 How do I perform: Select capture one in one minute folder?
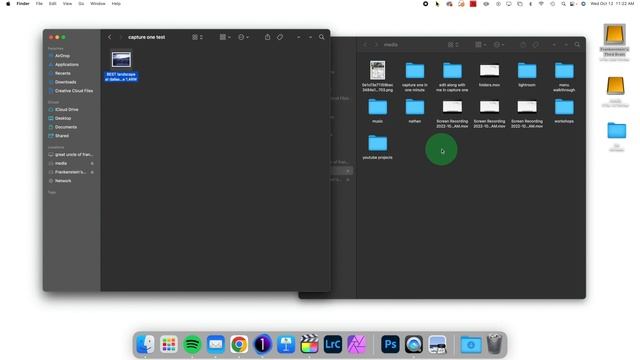click(x=415, y=71)
